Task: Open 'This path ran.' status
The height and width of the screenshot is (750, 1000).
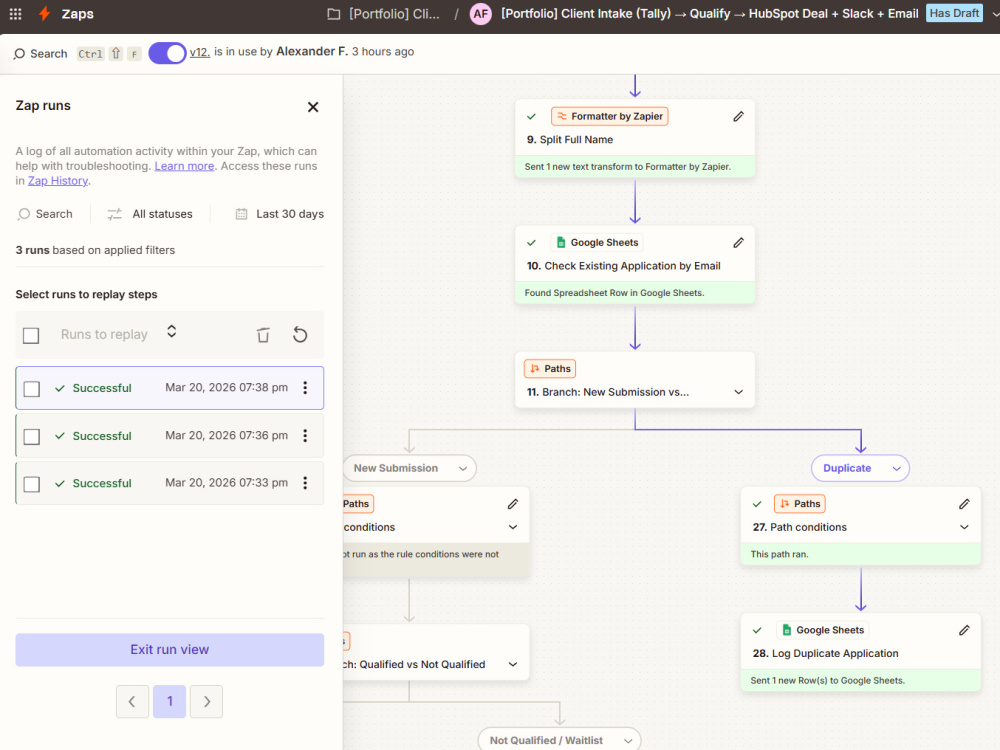Action: point(860,554)
